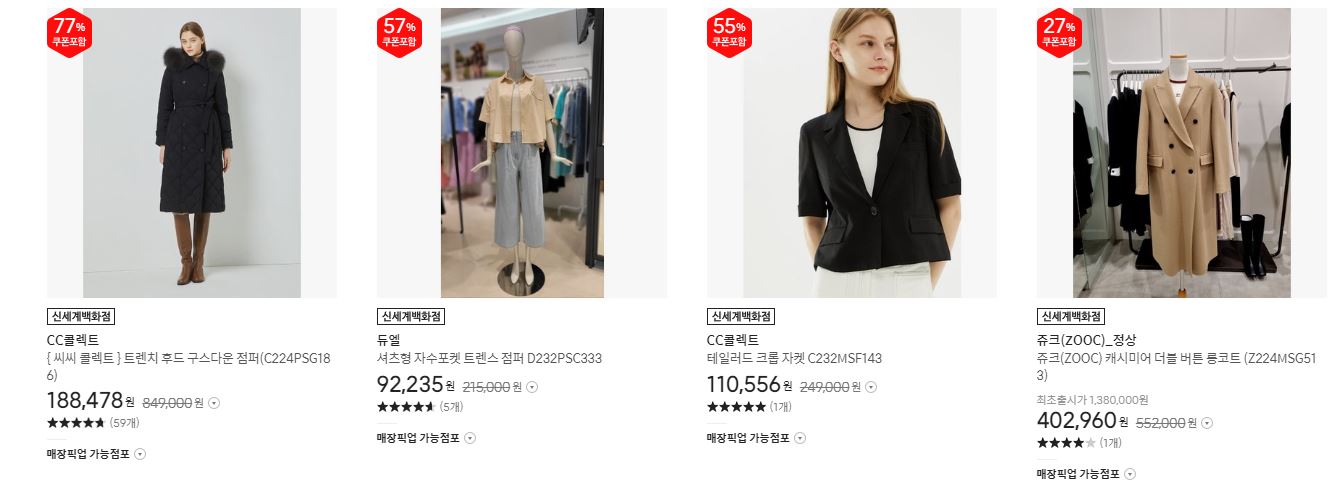Screen dimensions: 1333x487
Task: Open 테일러드 크롭 자켓 C232MSF143 product link
Action: (794, 358)
